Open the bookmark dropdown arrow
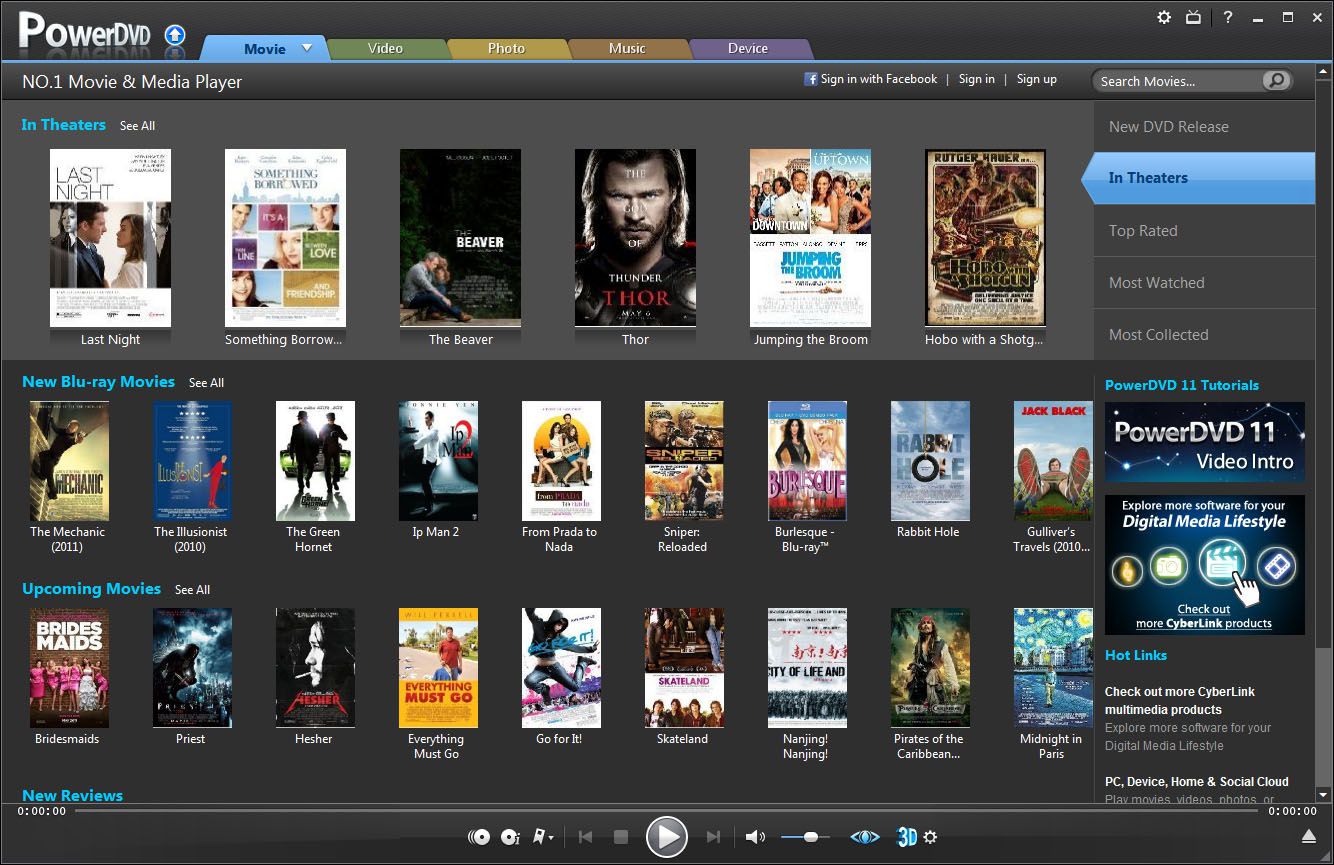 (552, 838)
